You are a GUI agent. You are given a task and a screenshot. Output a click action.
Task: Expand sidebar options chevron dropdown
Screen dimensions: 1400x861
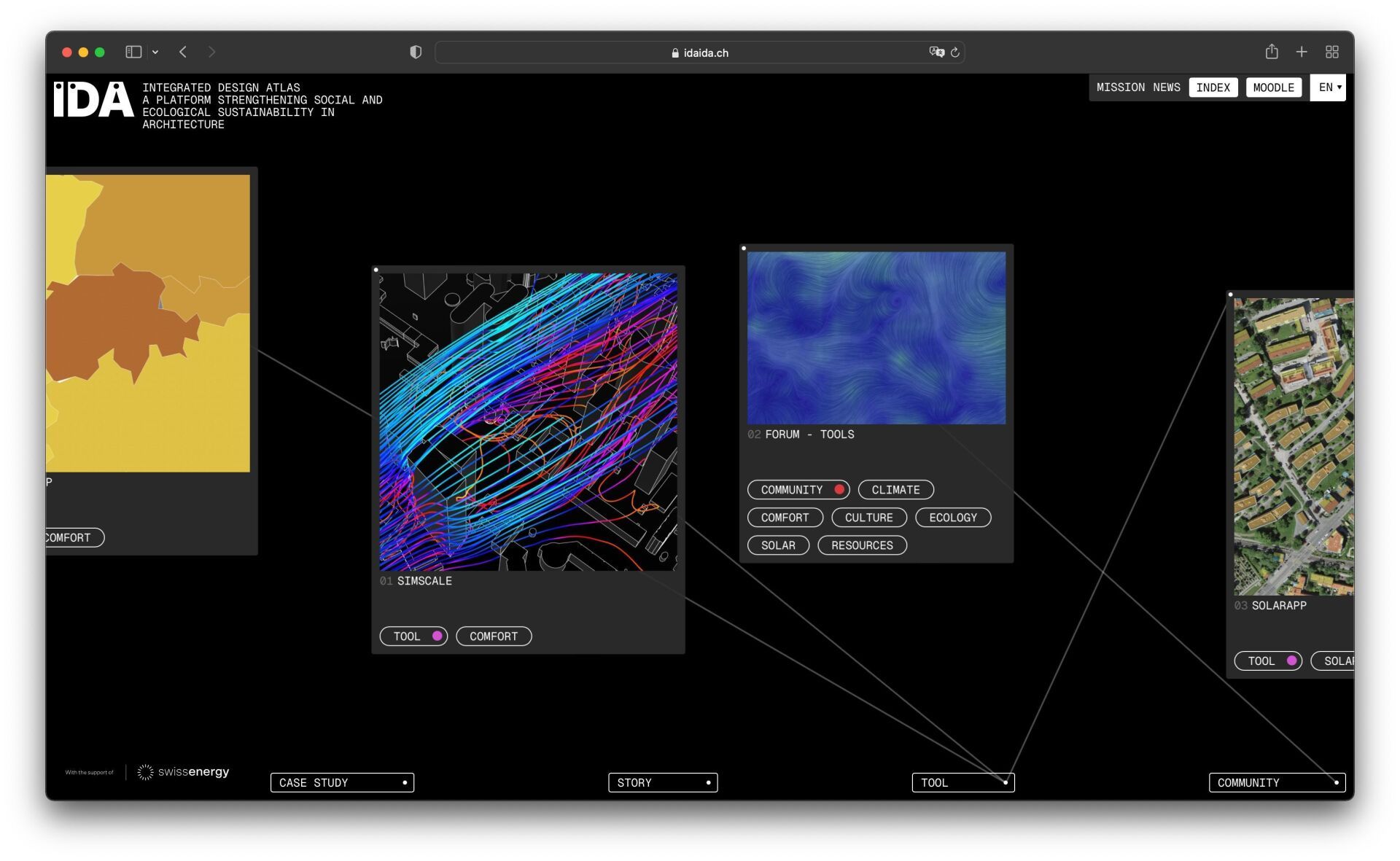click(155, 52)
